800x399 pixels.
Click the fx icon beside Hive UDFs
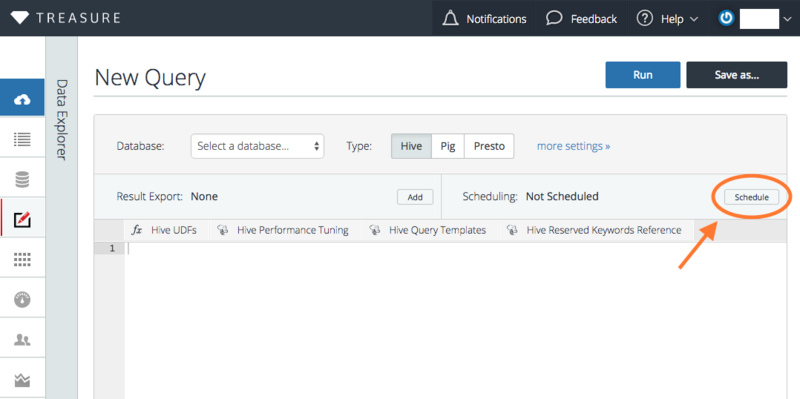(x=137, y=230)
